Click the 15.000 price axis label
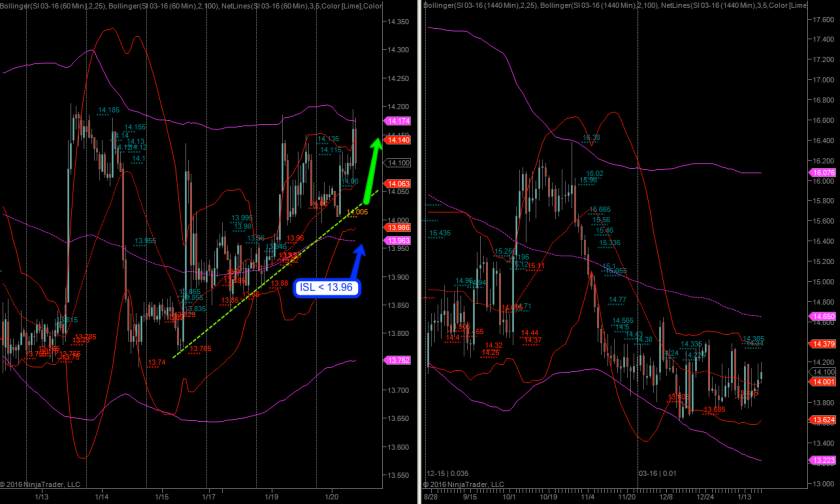 823,282
